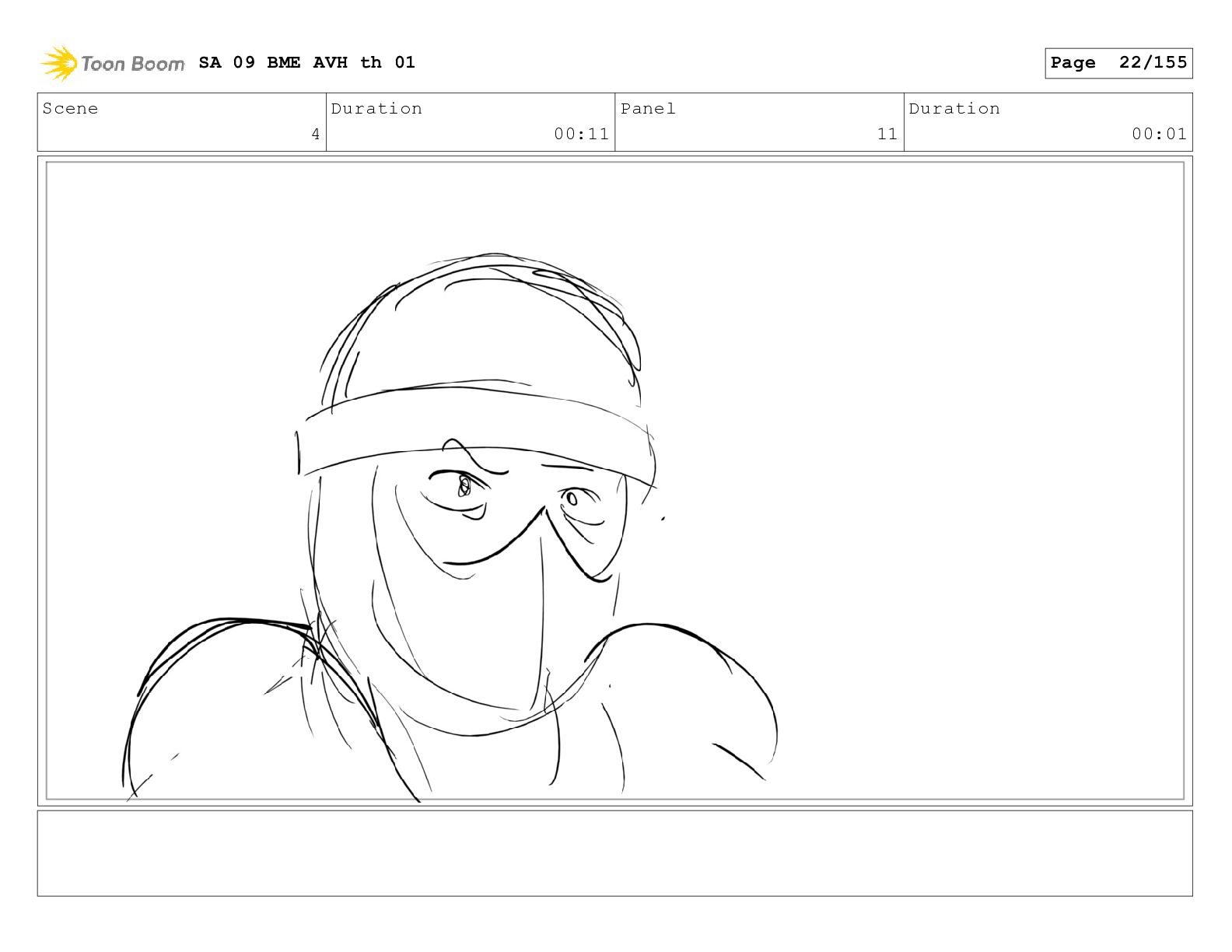Viewport: 1232px width, 952px height.
Task: Click the storyboard sketch of masked character
Action: [450, 527]
